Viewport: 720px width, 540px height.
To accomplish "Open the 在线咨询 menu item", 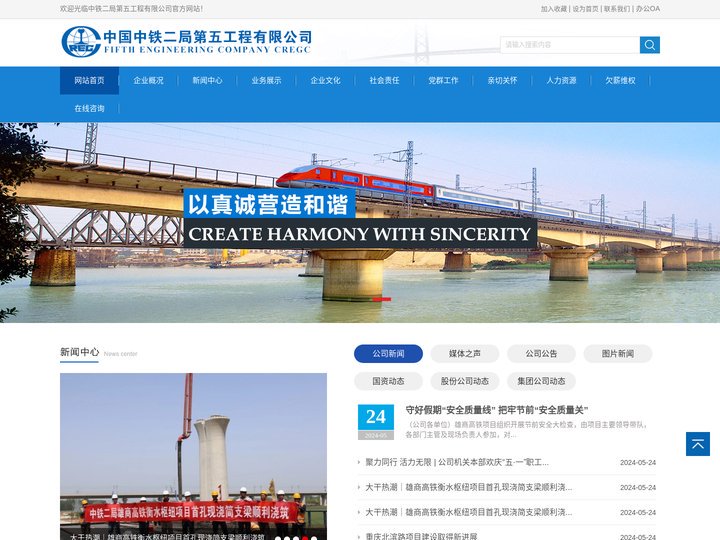I will pos(89,108).
